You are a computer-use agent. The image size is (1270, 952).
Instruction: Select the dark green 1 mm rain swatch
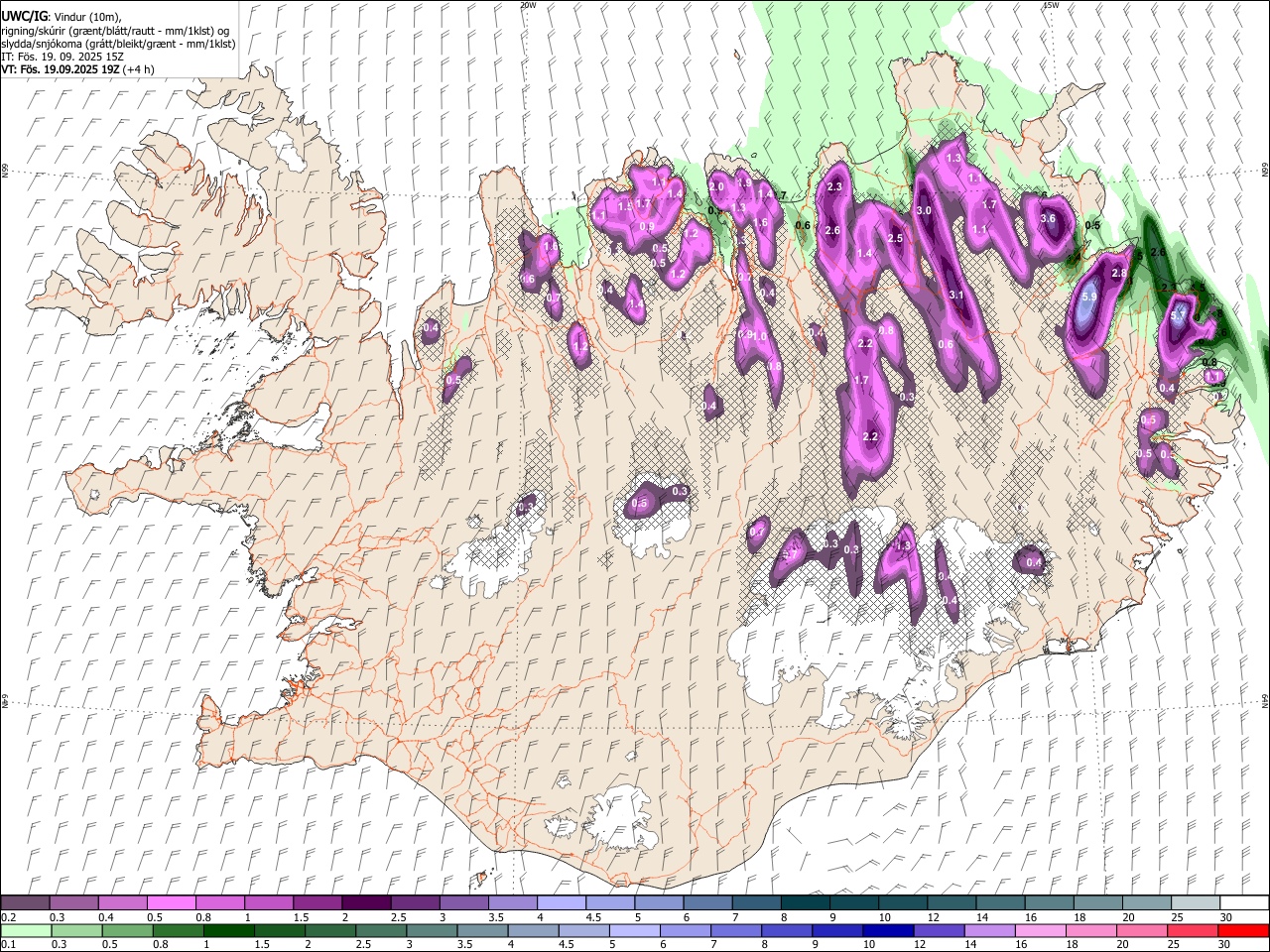(x=227, y=930)
